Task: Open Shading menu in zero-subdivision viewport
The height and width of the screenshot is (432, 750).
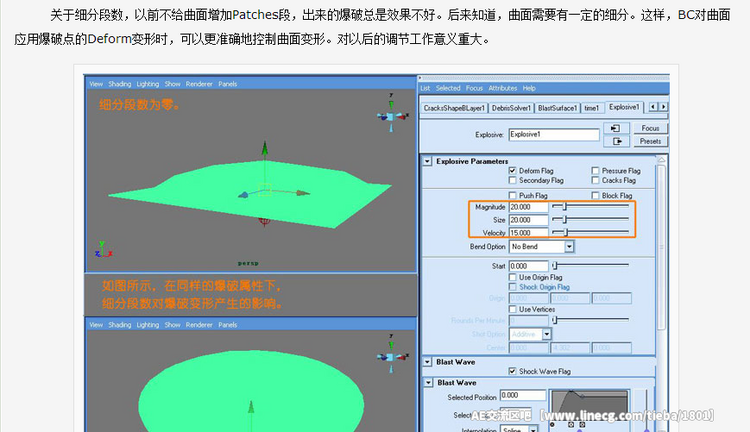Action: [x=120, y=84]
